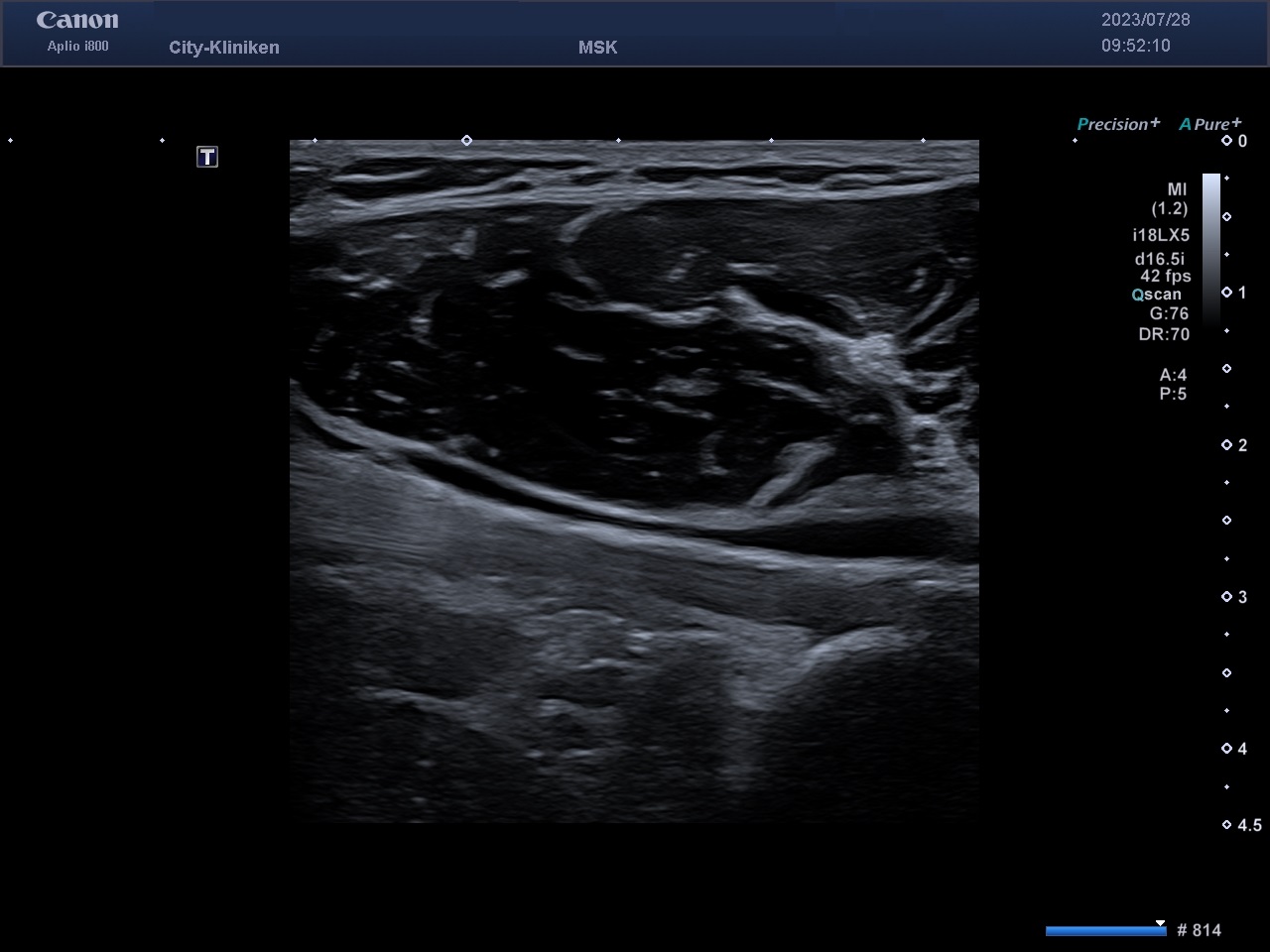1270x952 pixels.
Task: Click the 42 fps frame rate readout
Action: point(1165,276)
